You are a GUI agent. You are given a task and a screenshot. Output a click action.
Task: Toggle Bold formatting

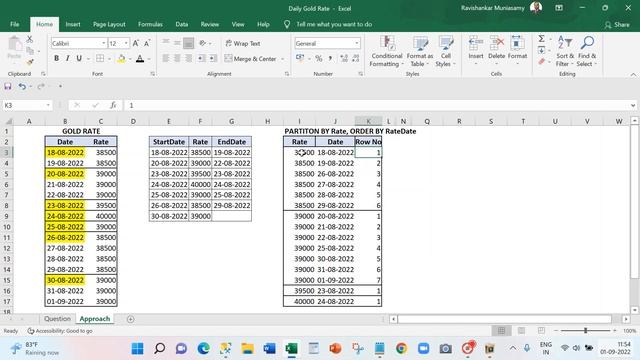tap(56, 58)
